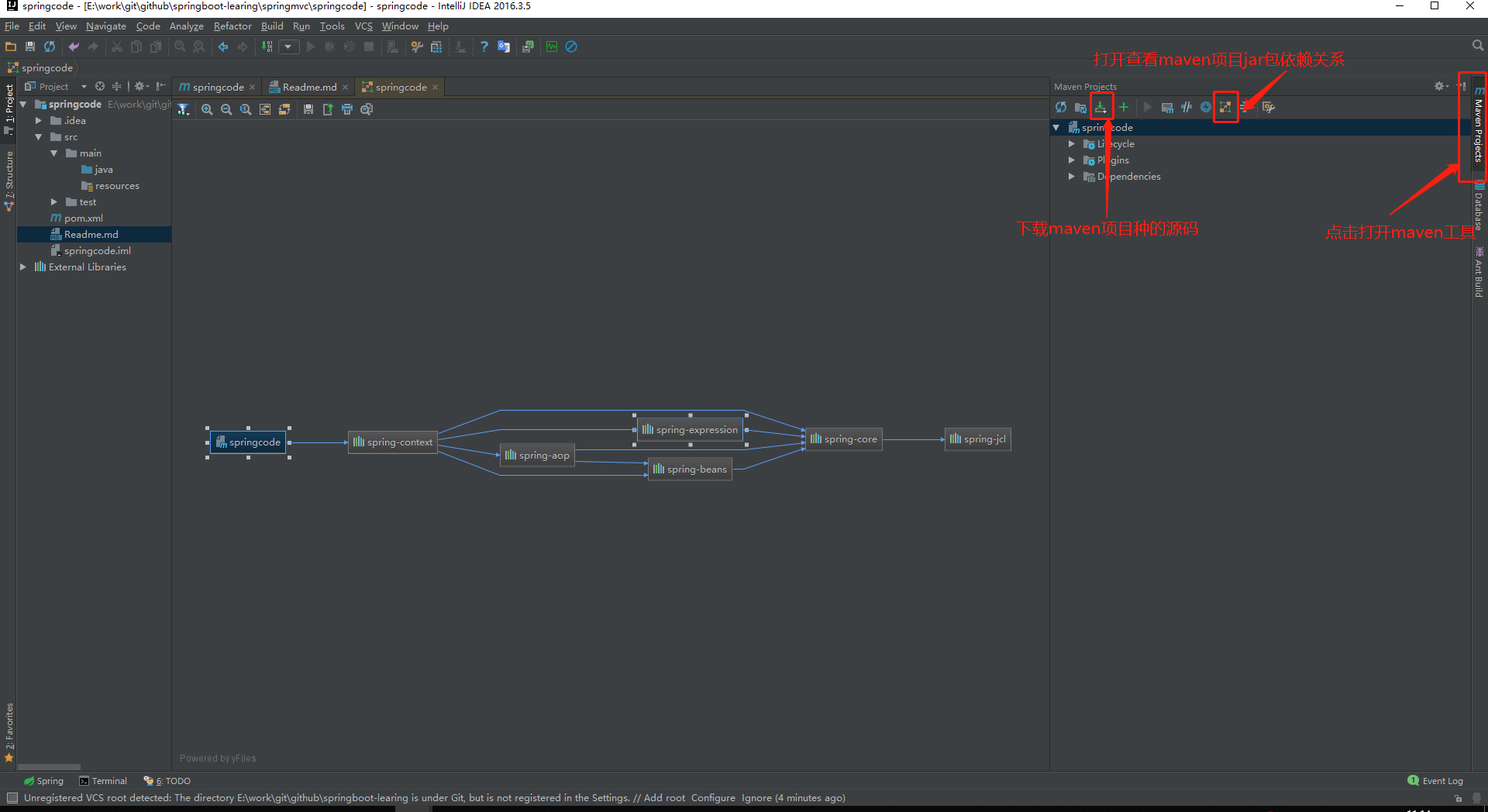Screen dimensions: 1488x812
Task: Open Maven Settings wrench icon
Action: (1269, 107)
